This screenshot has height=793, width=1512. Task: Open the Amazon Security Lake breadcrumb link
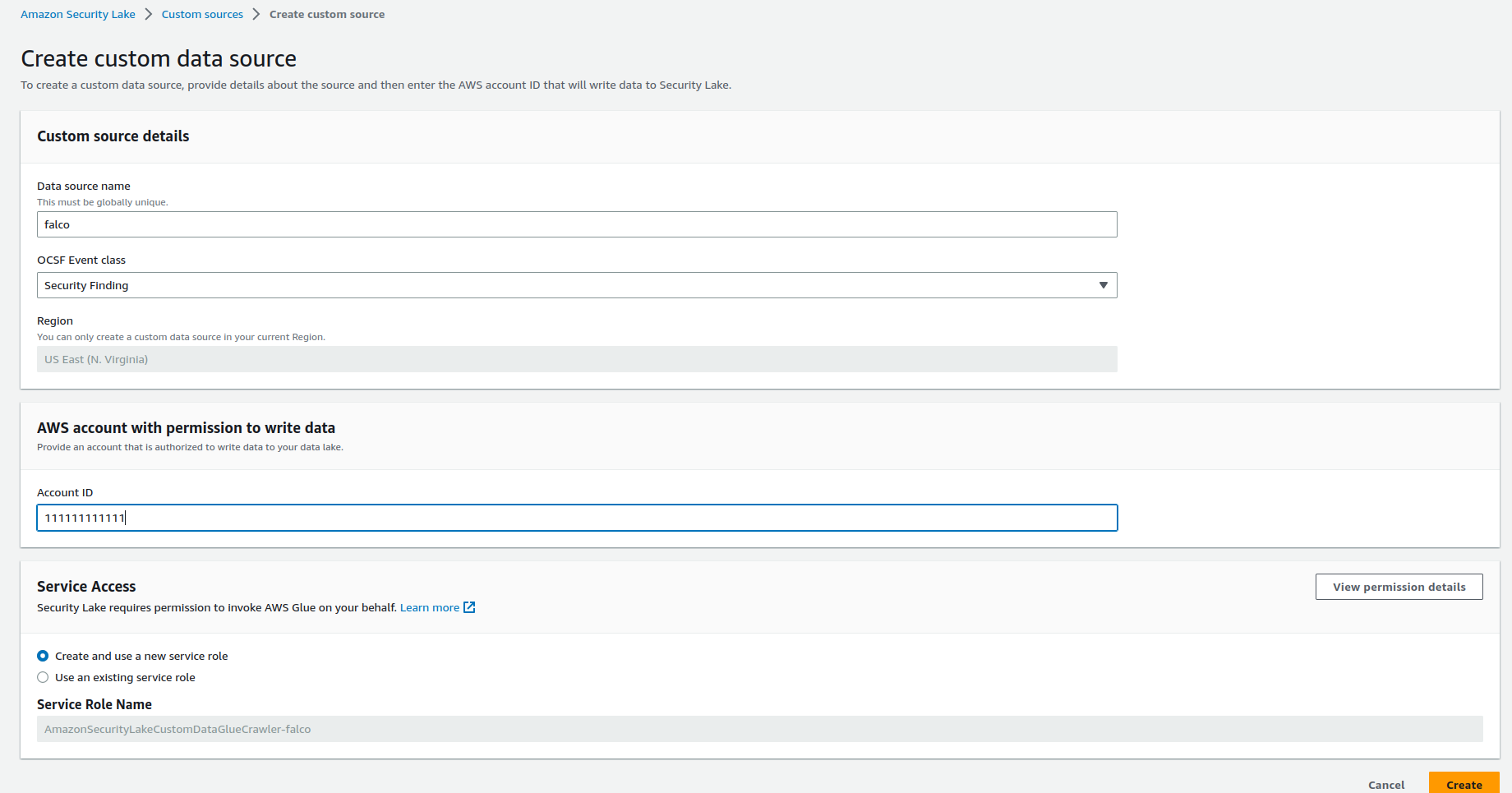point(78,15)
